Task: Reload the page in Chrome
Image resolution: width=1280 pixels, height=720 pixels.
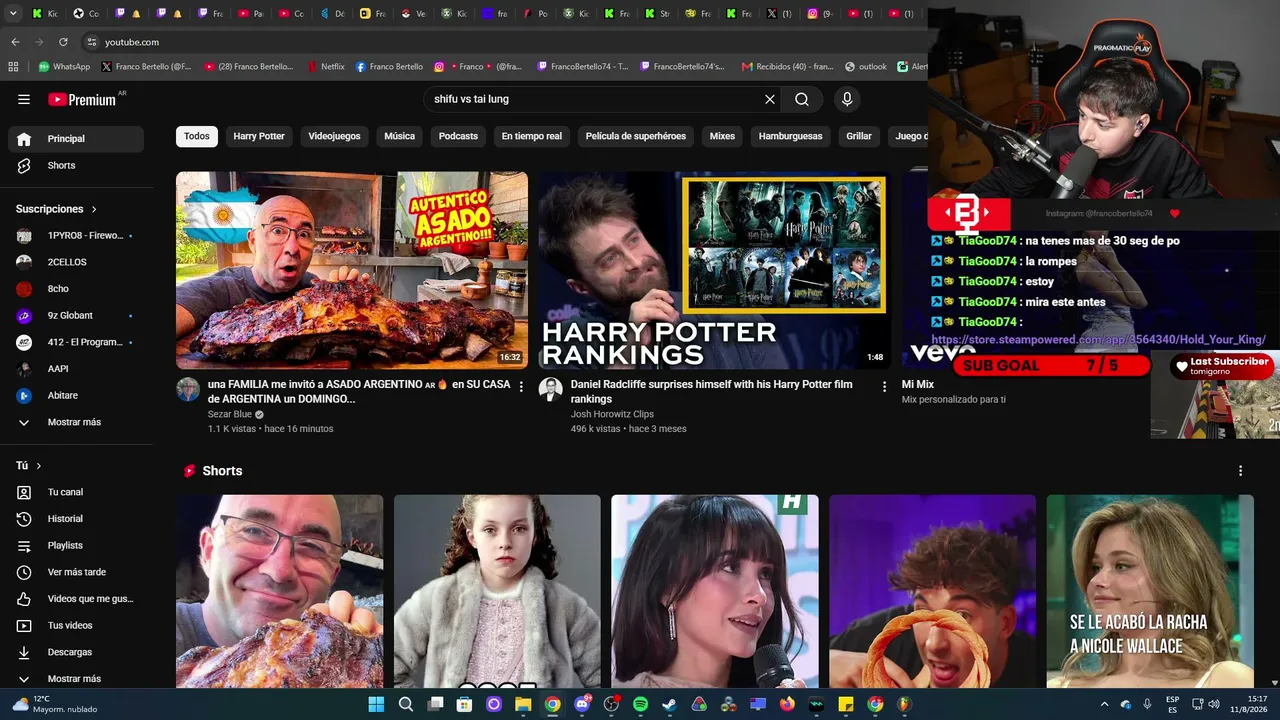Action: 63,42
